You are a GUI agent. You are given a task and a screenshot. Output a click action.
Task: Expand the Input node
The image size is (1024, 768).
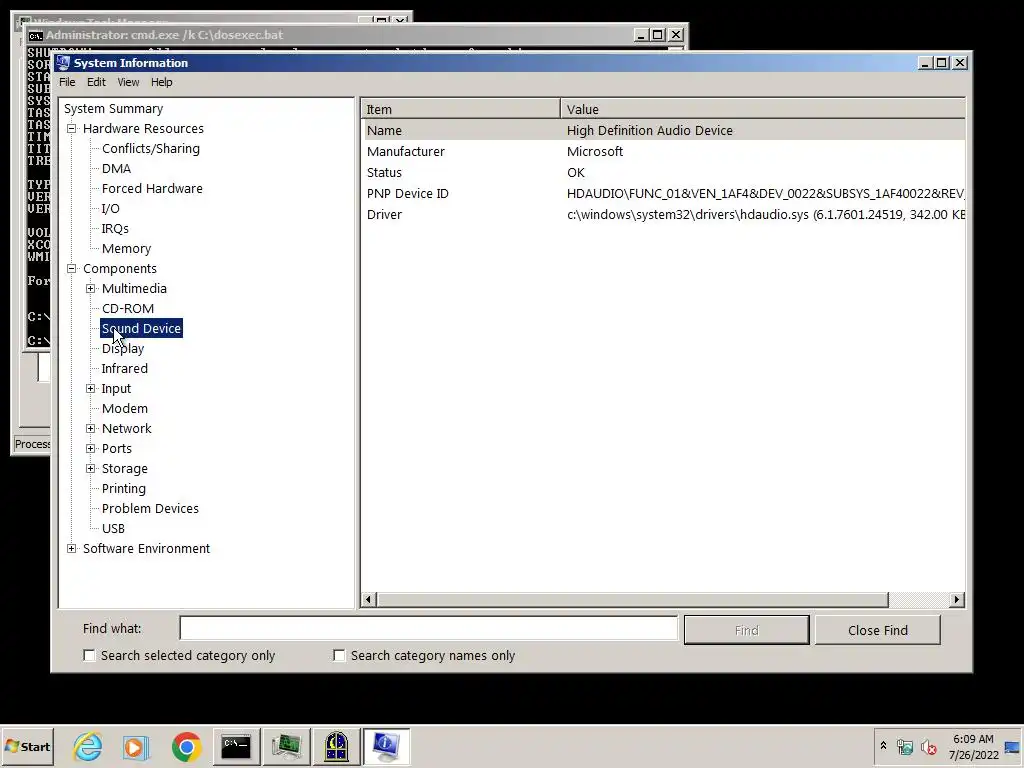click(x=91, y=389)
